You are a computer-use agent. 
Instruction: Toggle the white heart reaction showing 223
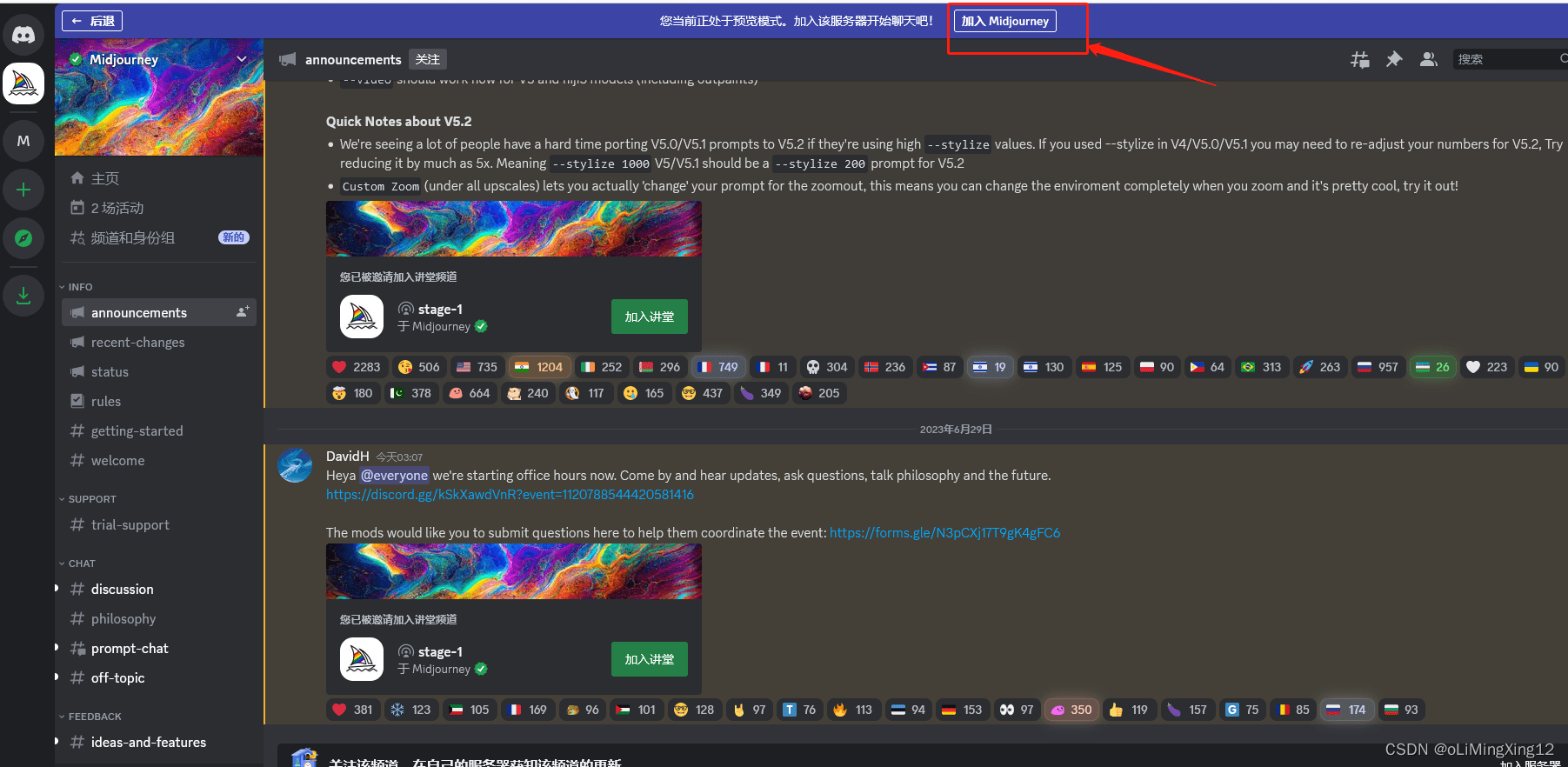1487,367
